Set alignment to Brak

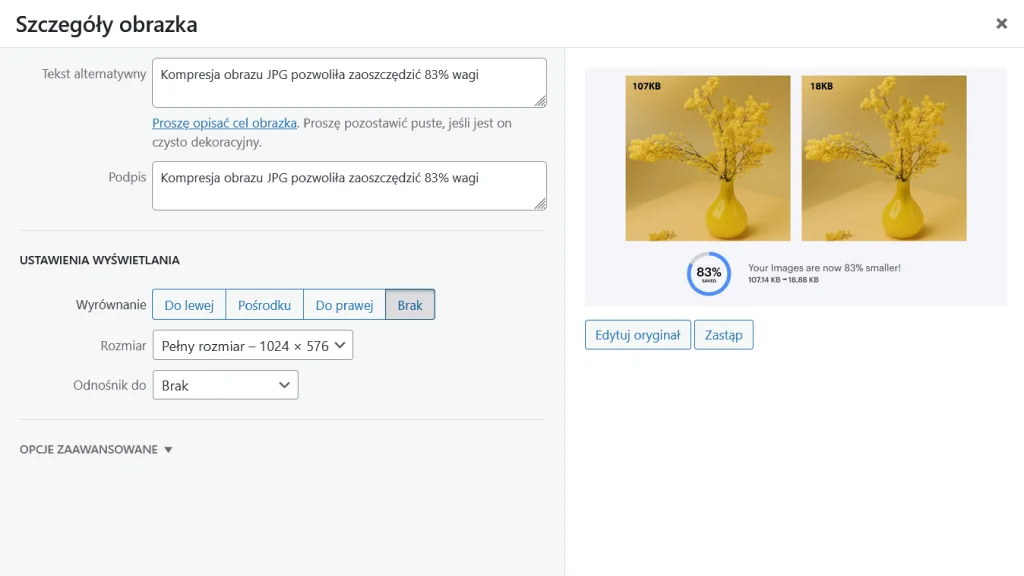pyautogui.click(x=410, y=305)
